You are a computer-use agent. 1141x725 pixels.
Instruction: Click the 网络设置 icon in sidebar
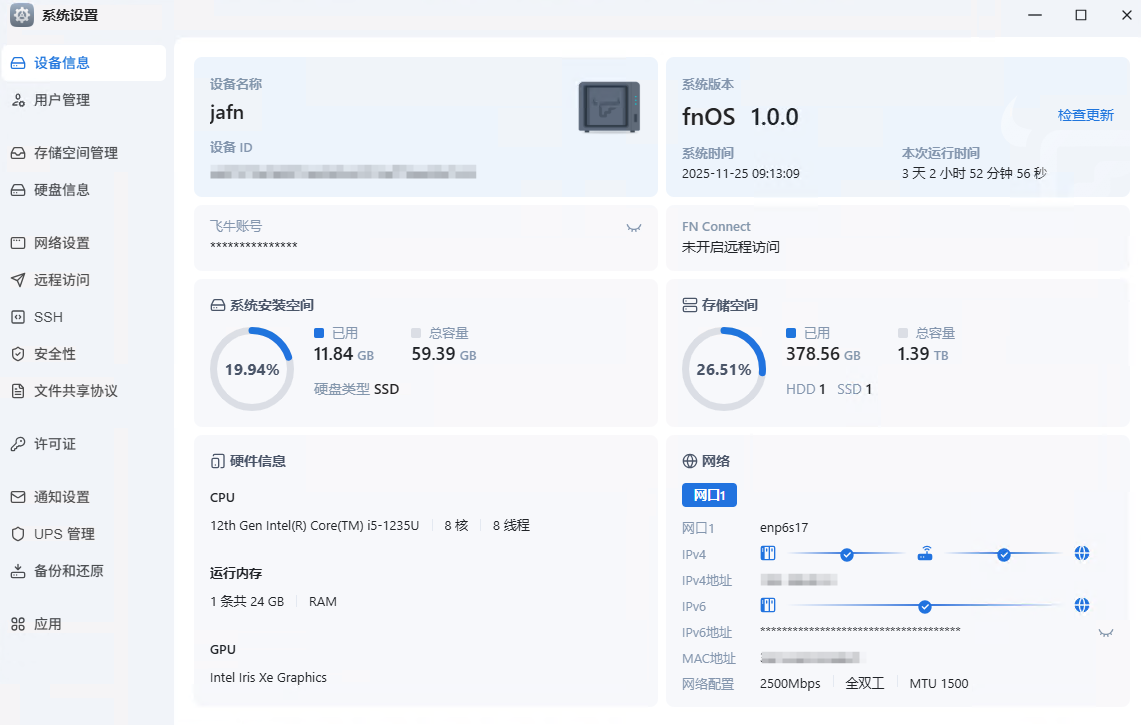(x=18, y=243)
